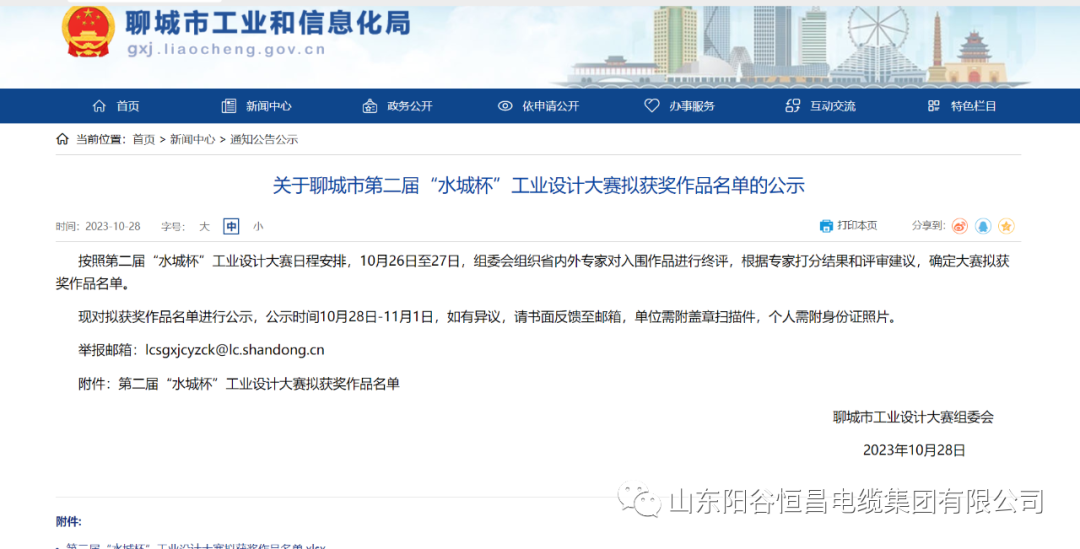Open 依申请公开 in navigation bar
This screenshot has width=1080, height=549.
[538, 106]
